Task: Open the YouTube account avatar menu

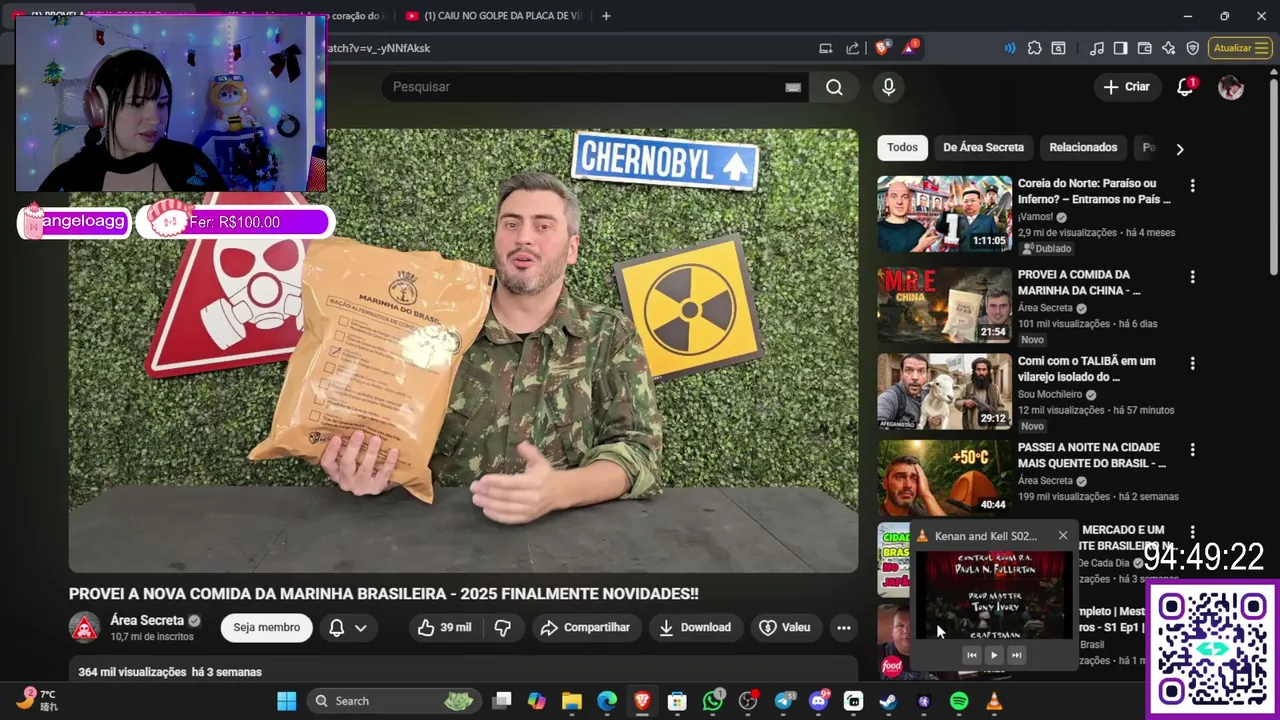Action: point(1231,87)
